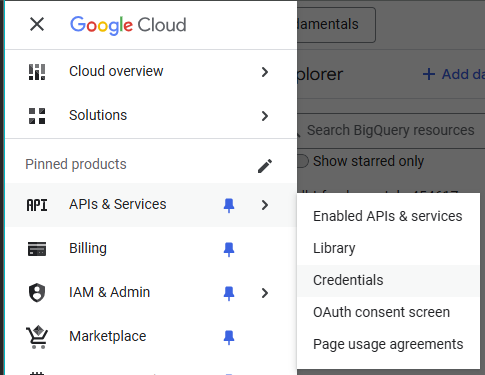Close the navigation menu with X icon
The image size is (485, 375).
[37, 24]
